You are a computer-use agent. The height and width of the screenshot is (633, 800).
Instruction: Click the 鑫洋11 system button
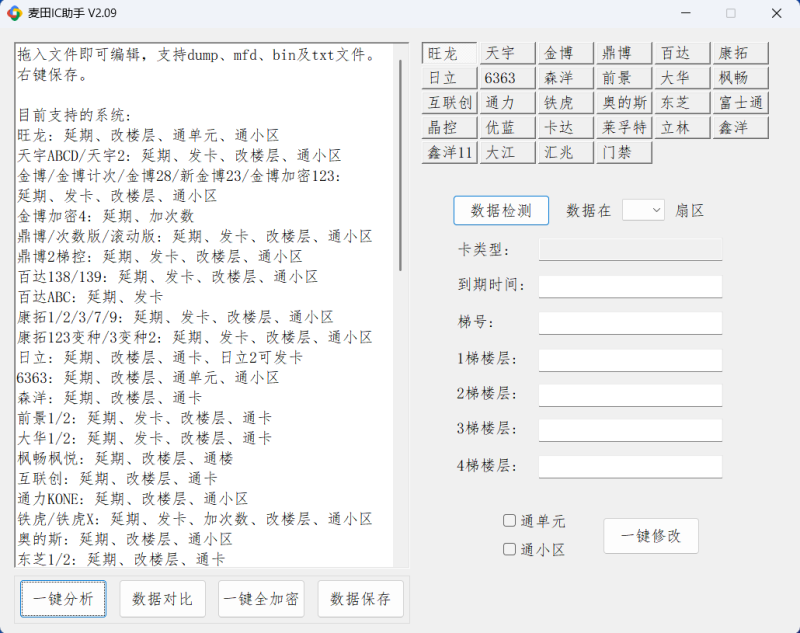(449, 153)
